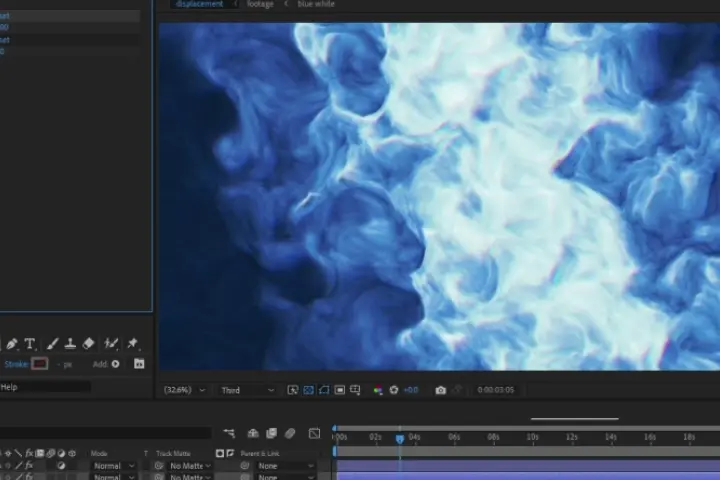720x480 pixels.
Task: Select the Puppet Pin tool
Action: click(x=133, y=344)
